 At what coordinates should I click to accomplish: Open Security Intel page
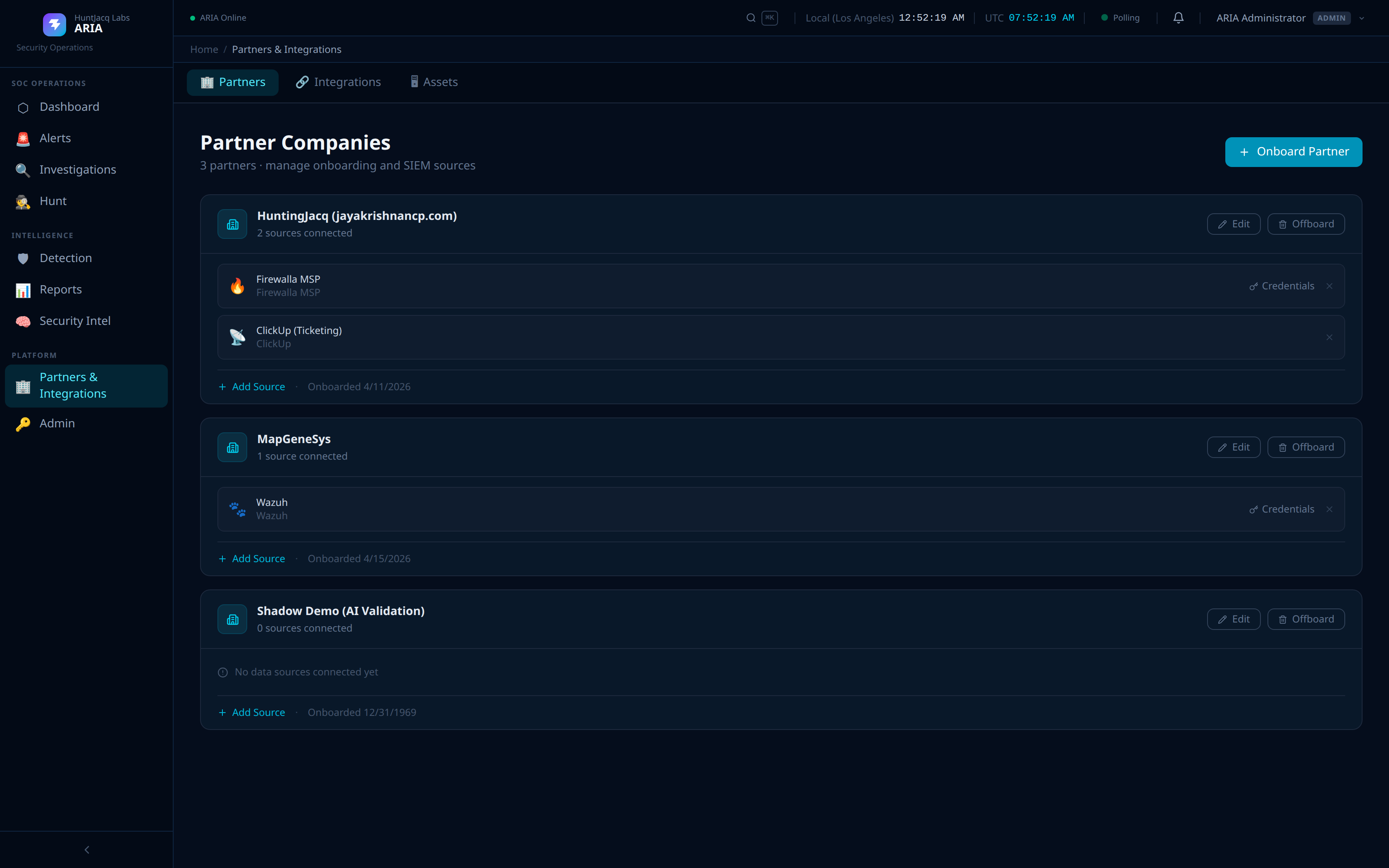86,321
